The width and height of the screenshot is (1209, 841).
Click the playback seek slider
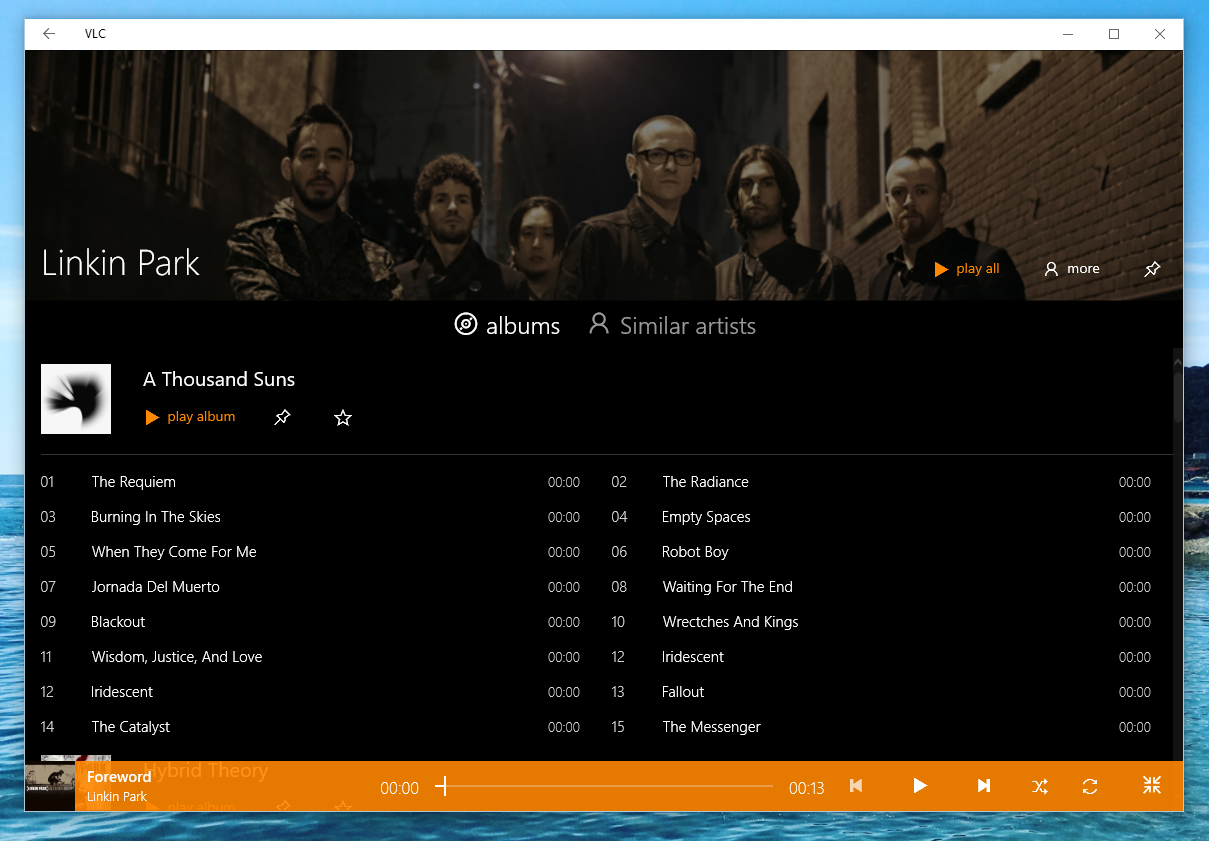click(x=606, y=787)
